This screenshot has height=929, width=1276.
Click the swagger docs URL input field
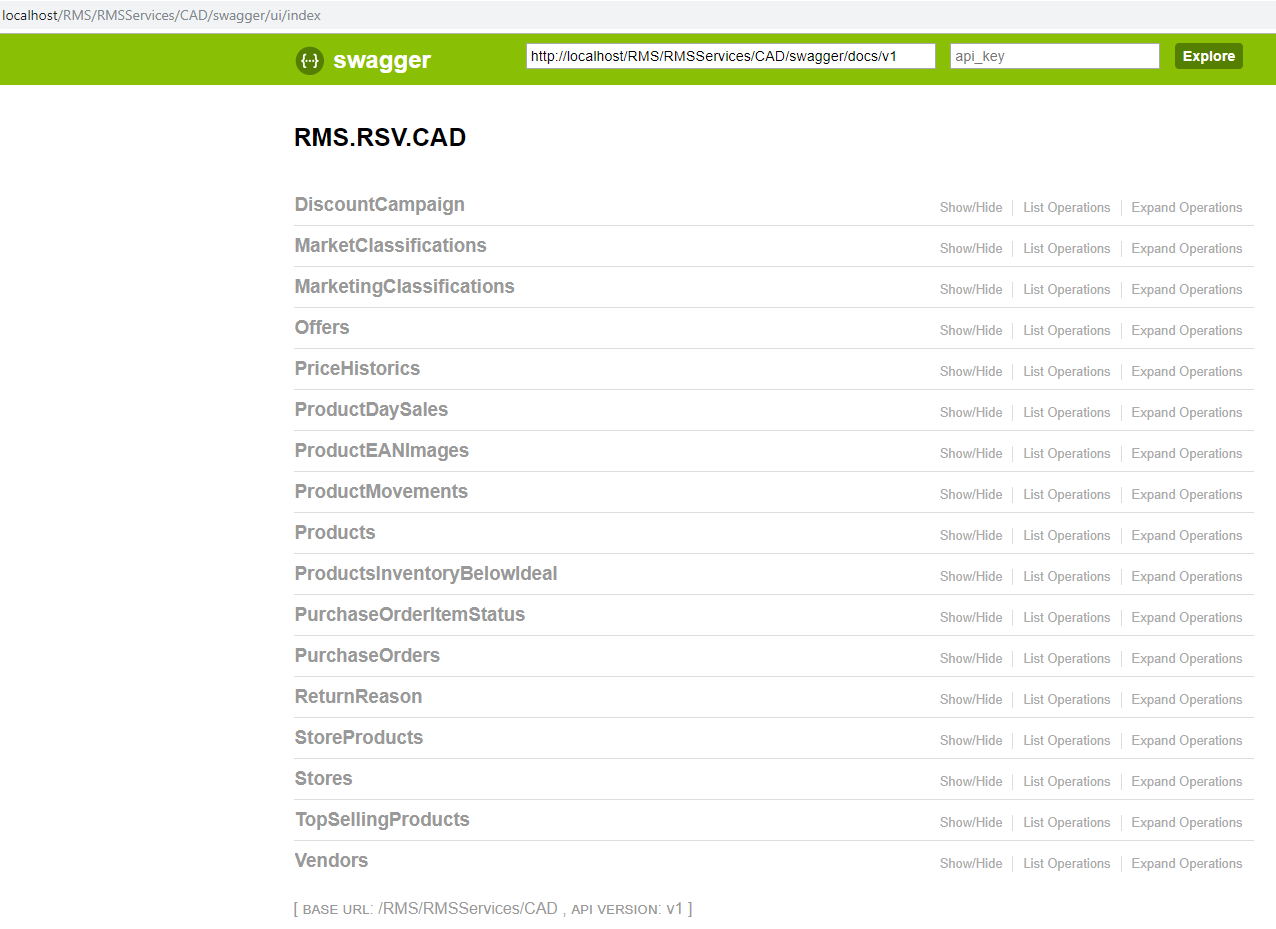click(730, 56)
